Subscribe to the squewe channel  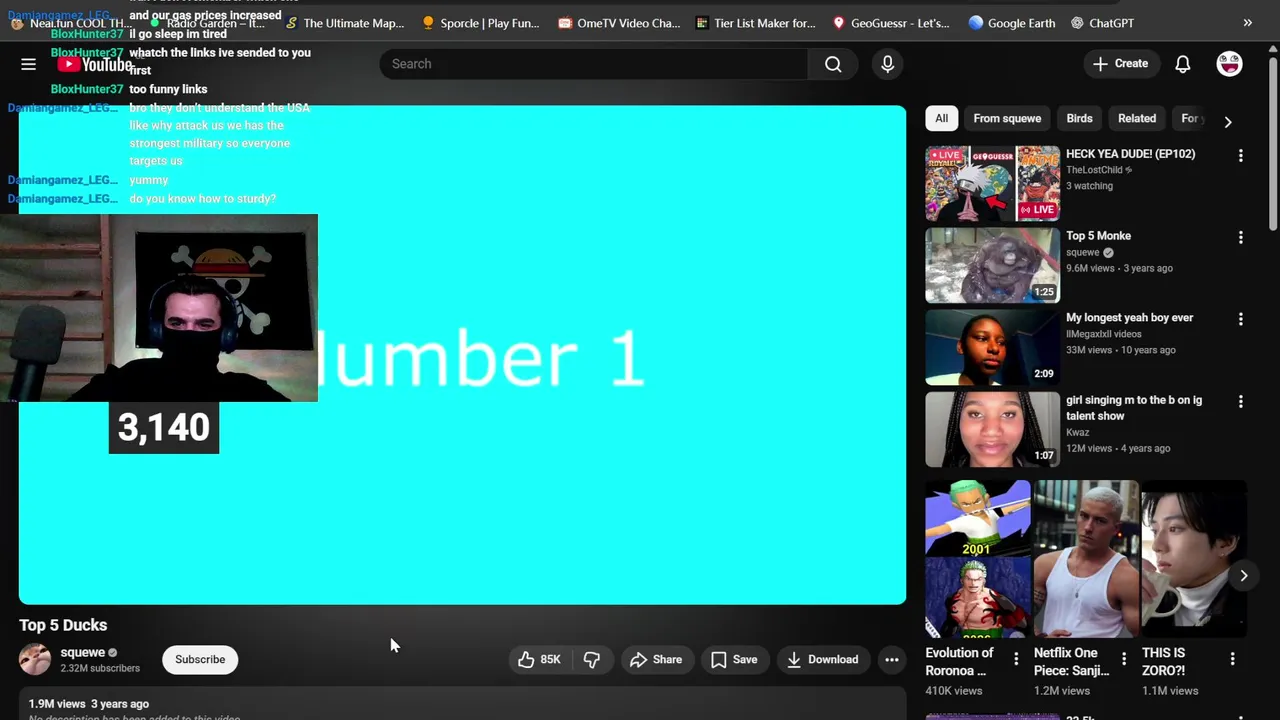200,659
